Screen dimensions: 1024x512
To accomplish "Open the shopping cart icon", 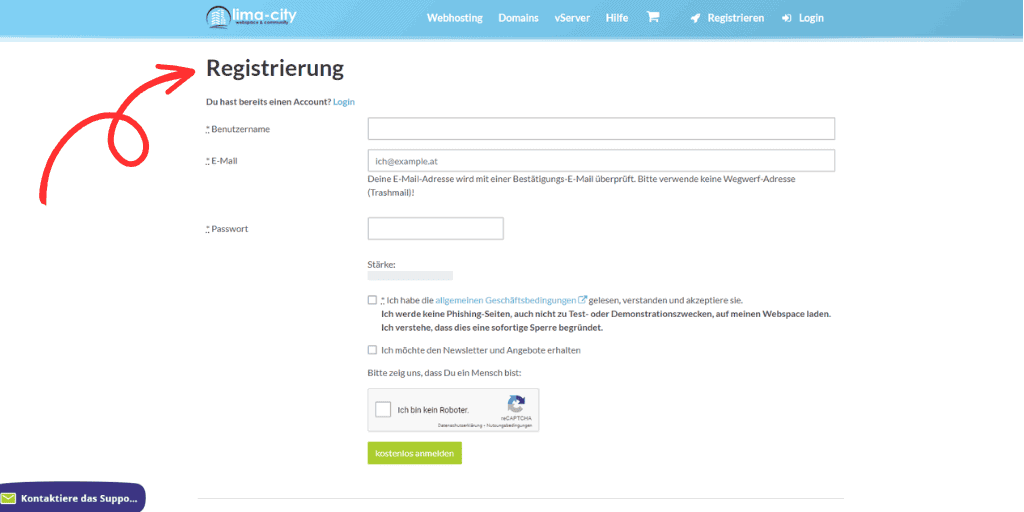I will click(653, 18).
